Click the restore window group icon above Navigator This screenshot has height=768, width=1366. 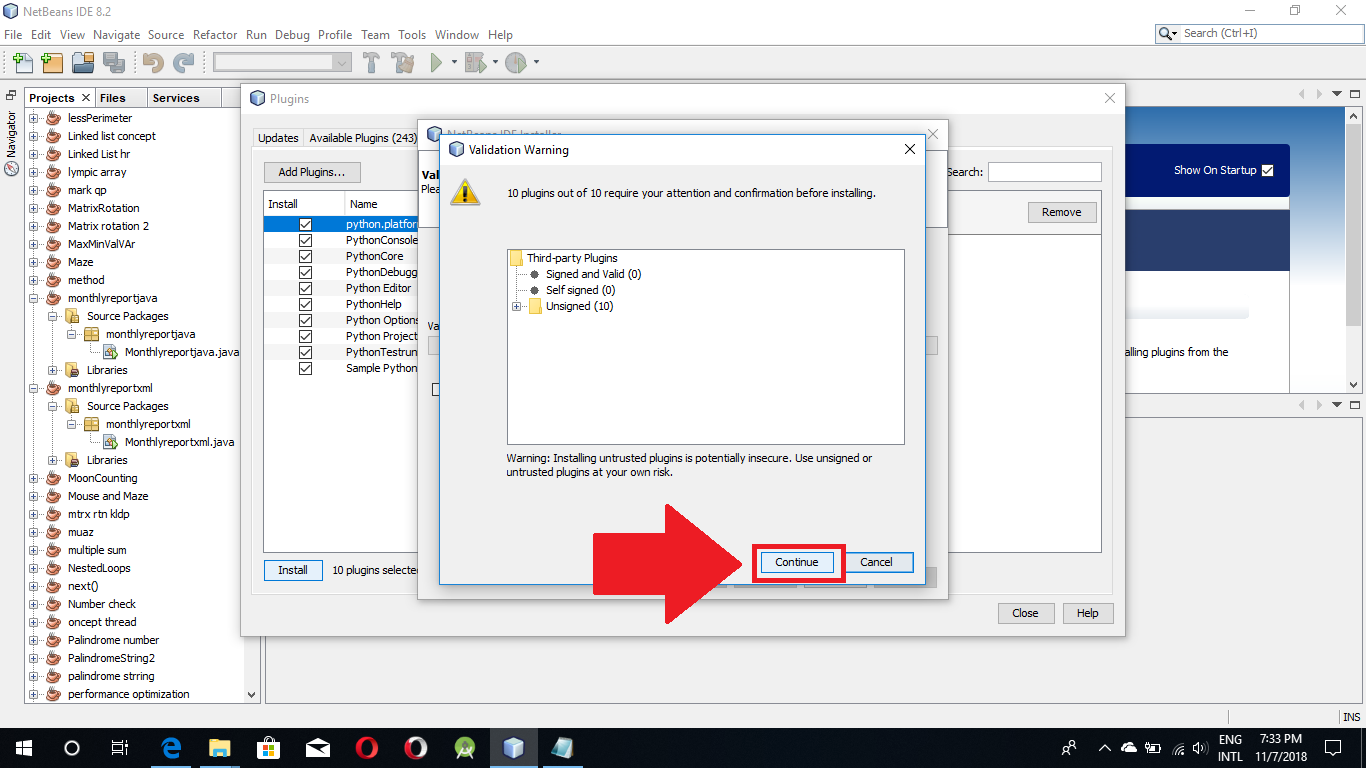(x=11, y=95)
